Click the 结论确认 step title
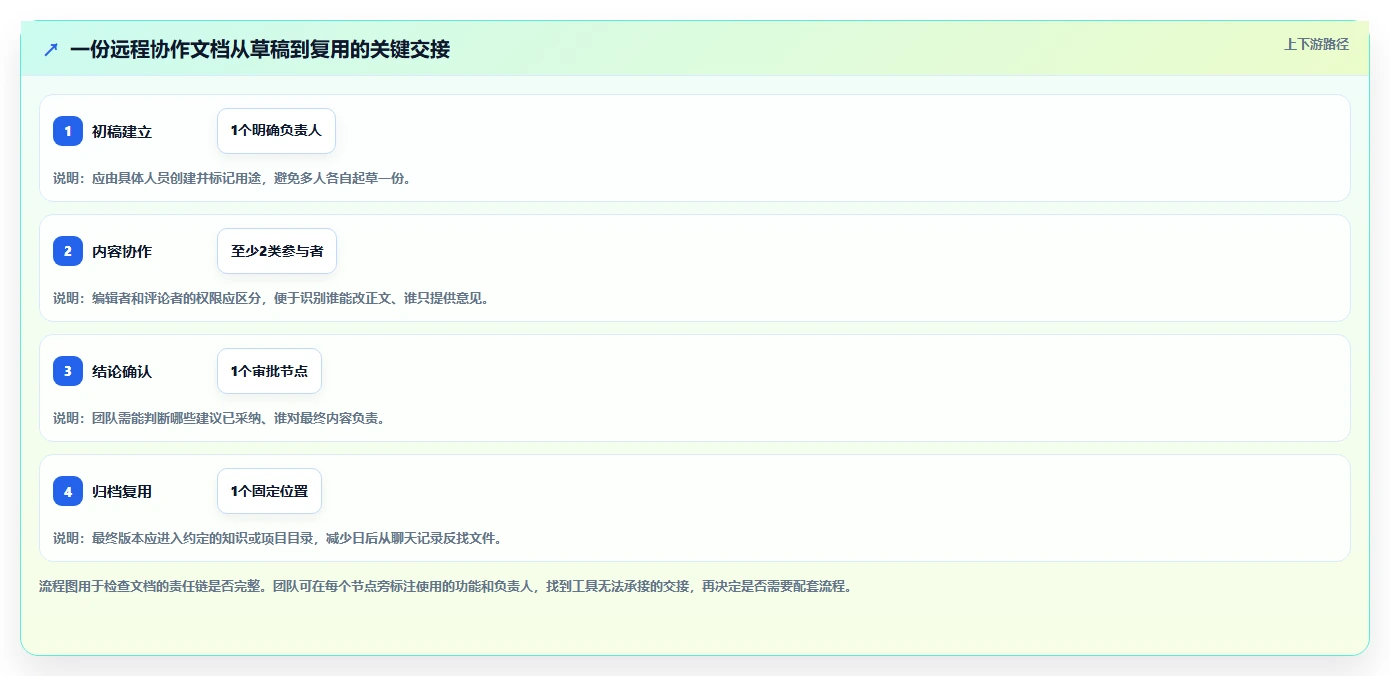This screenshot has height=676, width=1390. click(x=122, y=371)
